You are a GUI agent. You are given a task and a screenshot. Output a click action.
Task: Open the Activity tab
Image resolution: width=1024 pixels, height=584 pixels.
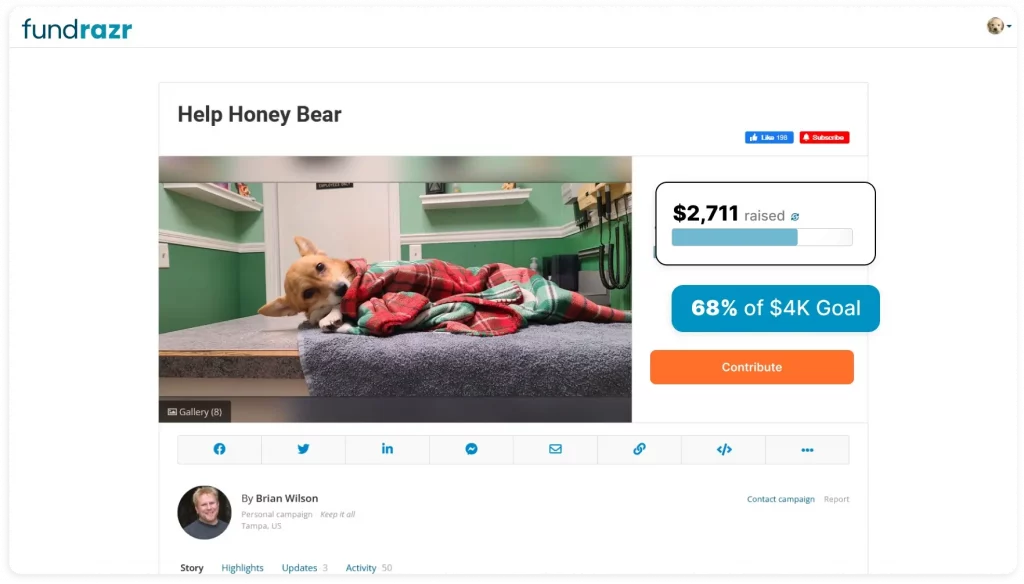click(361, 567)
